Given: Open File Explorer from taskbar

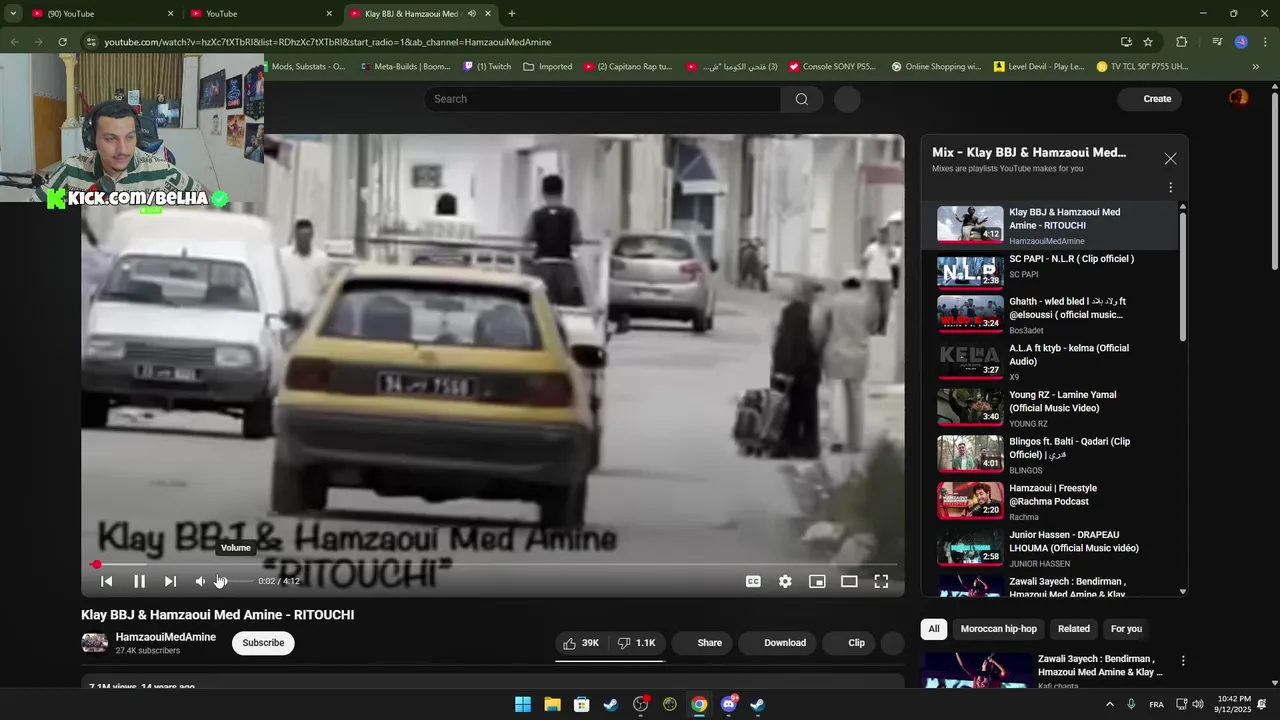Looking at the screenshot, I should click(x=552, y=705).
